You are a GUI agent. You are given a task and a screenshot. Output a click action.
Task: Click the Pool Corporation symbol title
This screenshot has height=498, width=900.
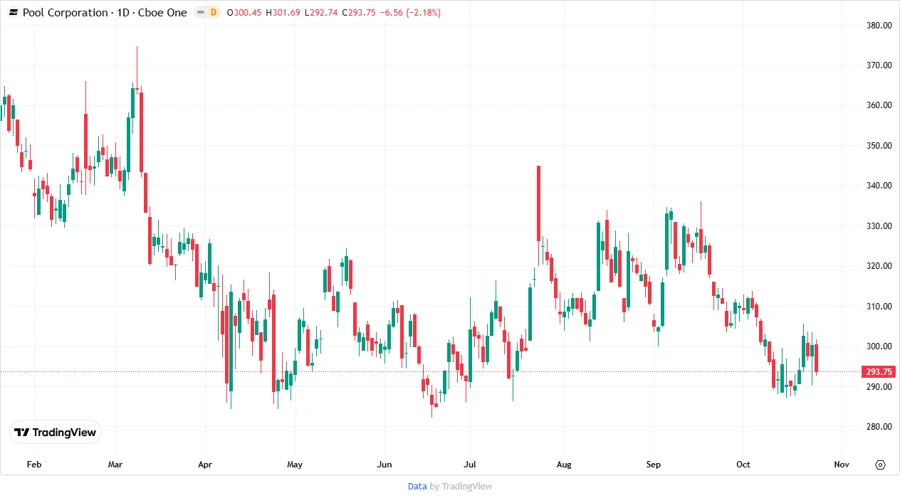tap(104, 12)
